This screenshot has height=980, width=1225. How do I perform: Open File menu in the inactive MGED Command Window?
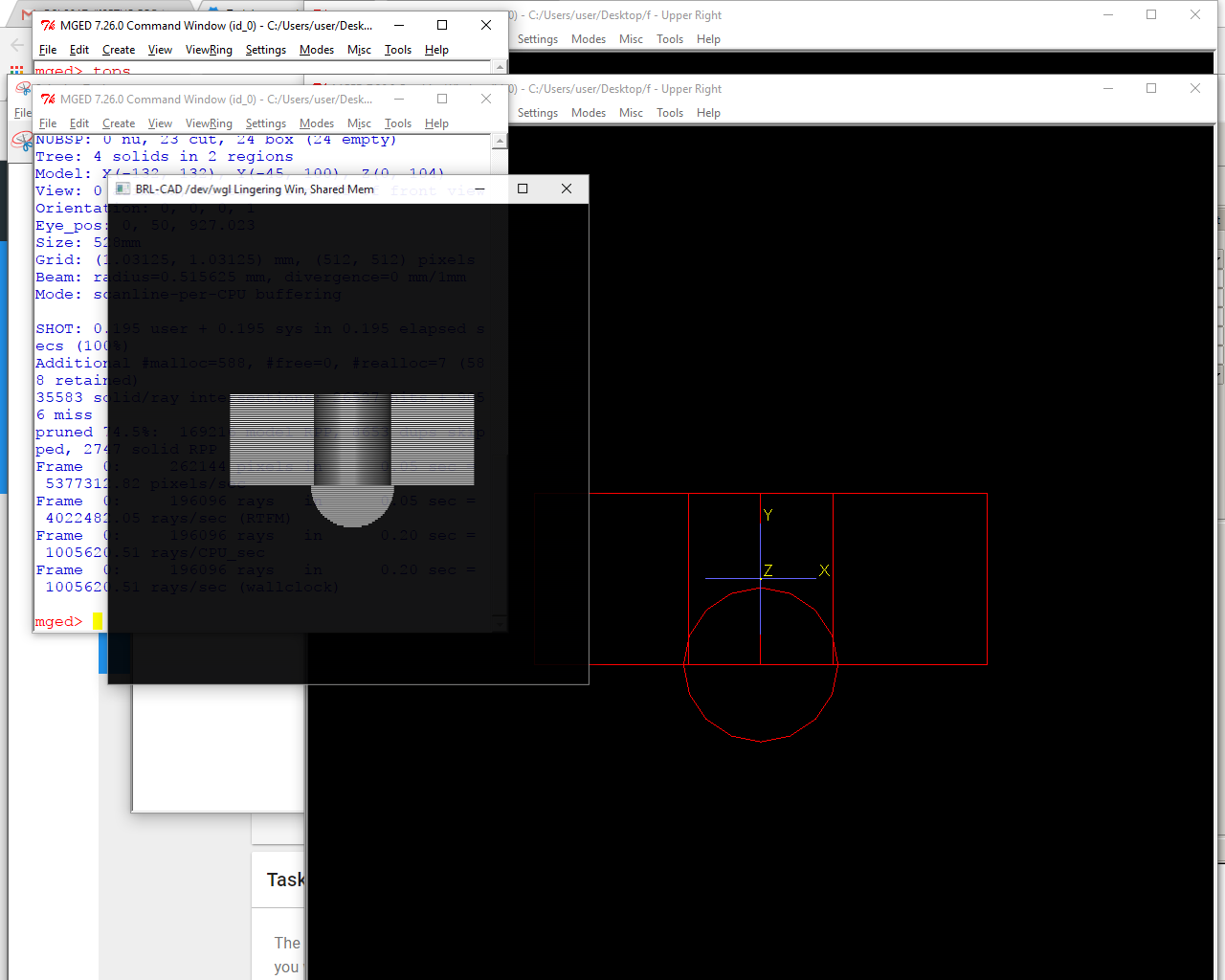(48, 123)
